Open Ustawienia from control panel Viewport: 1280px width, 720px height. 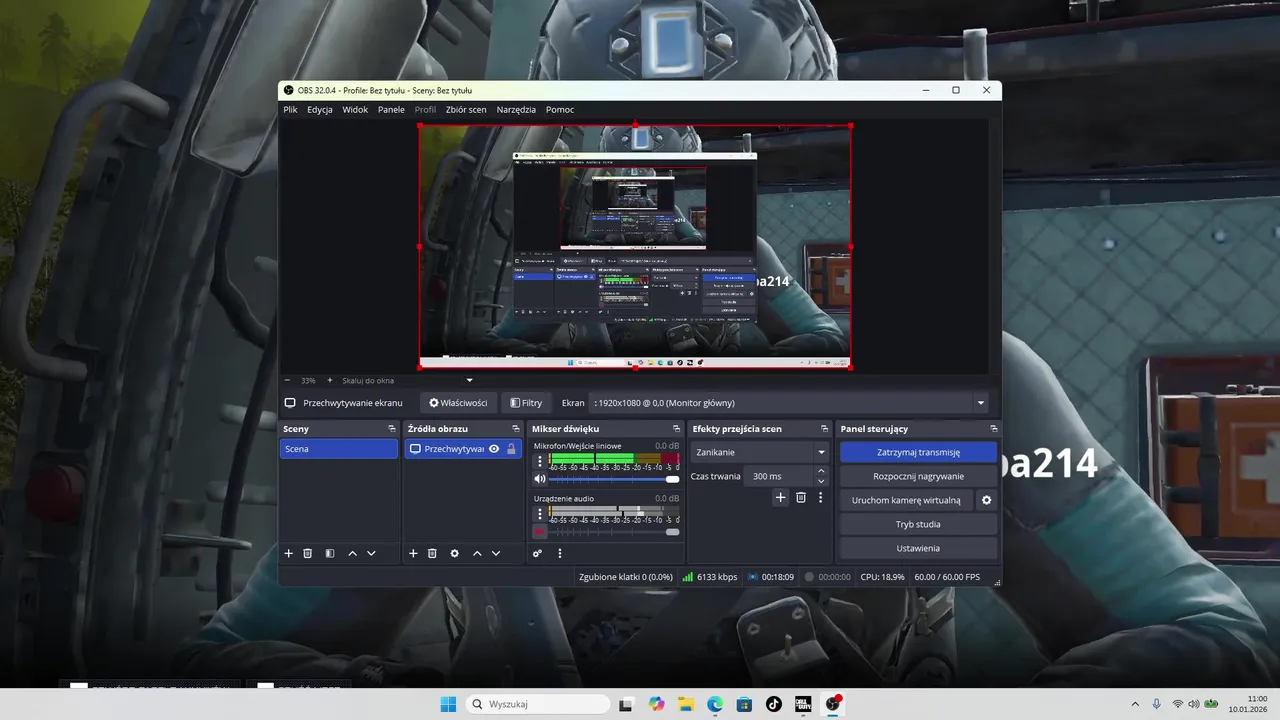click(918, 548)
